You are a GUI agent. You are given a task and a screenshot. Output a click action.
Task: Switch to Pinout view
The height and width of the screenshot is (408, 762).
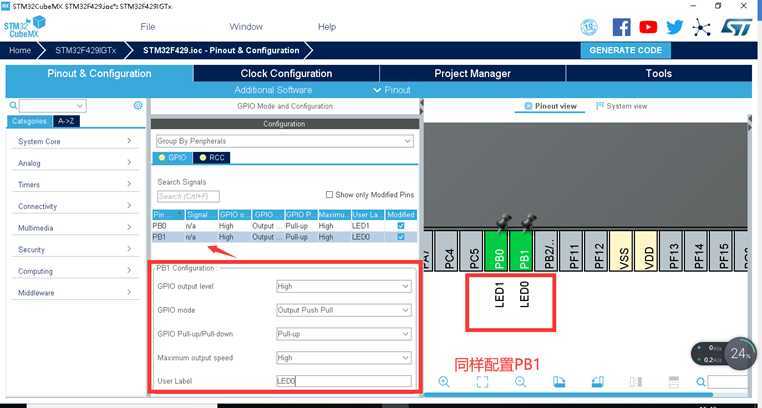[x=551, y=106]
